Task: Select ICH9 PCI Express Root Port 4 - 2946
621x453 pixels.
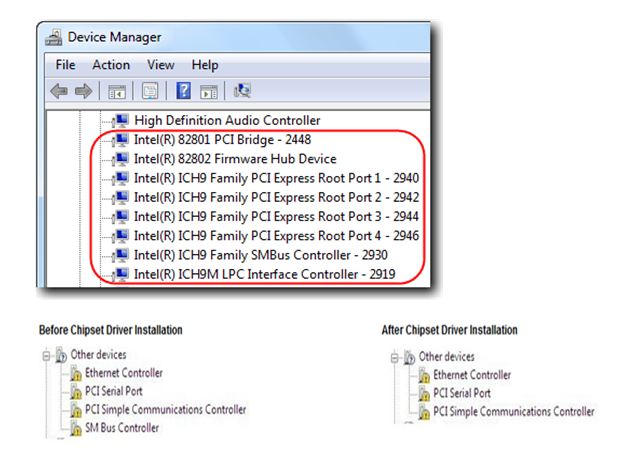Action: (276, 236)
